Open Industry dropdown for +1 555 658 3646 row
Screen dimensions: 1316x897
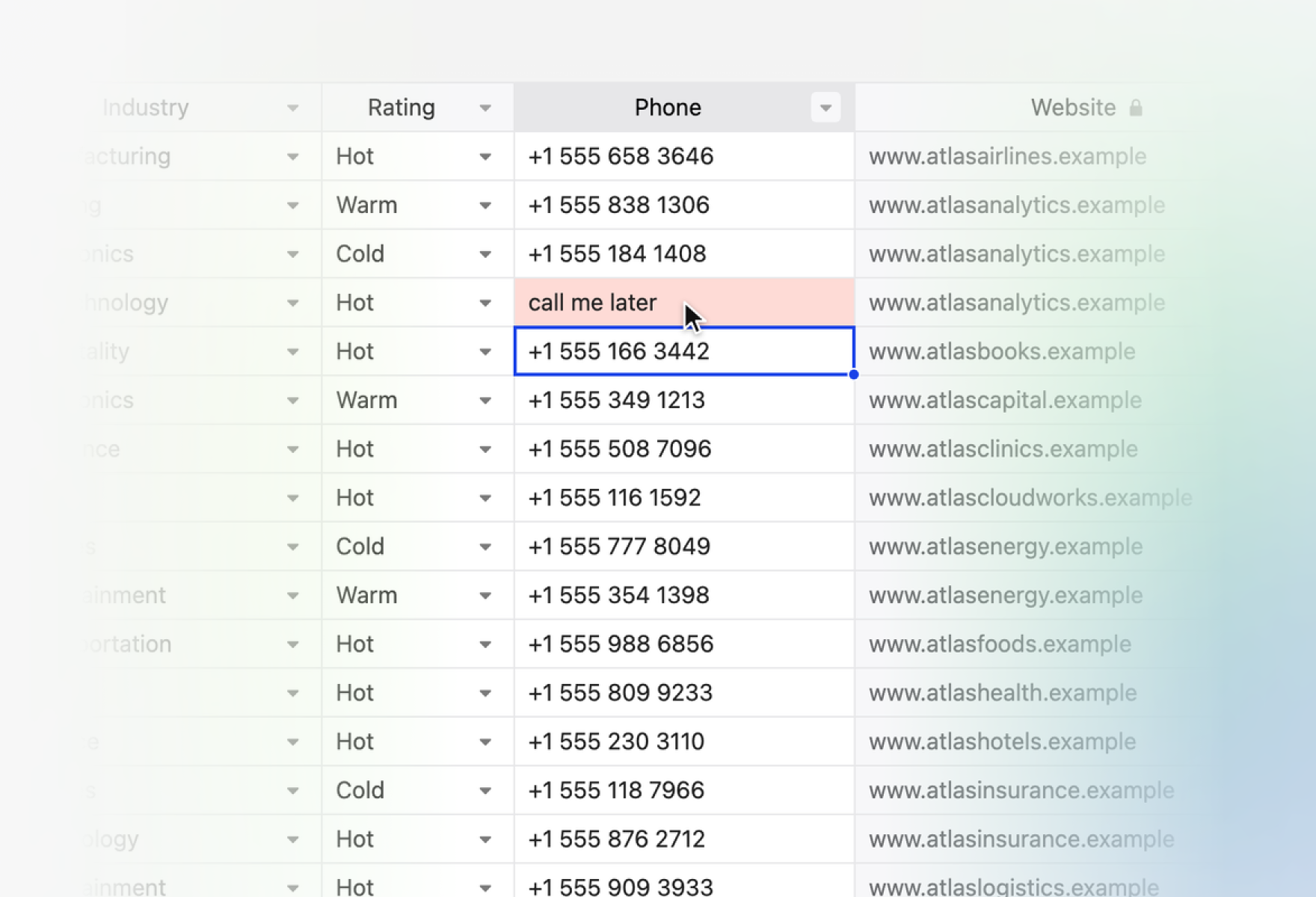[x=293, y=157]
